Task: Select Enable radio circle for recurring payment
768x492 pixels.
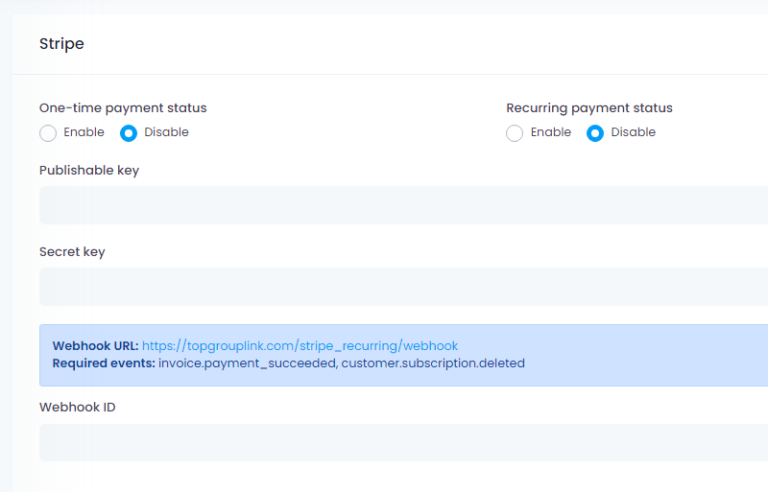Action: pos(514,133)
